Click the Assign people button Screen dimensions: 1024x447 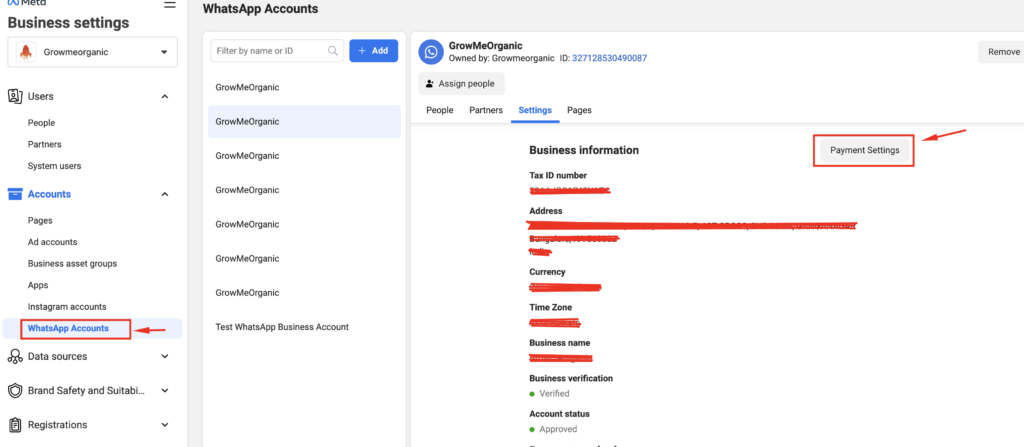(461, 84)
